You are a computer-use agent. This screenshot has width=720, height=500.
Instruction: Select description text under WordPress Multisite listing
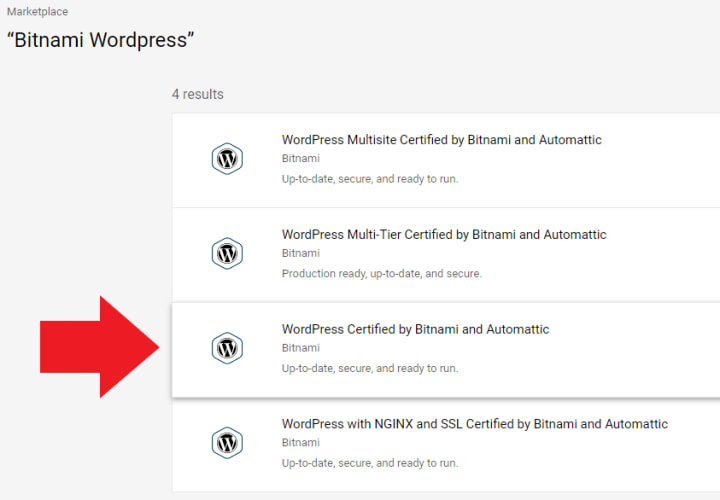(370, 179)
